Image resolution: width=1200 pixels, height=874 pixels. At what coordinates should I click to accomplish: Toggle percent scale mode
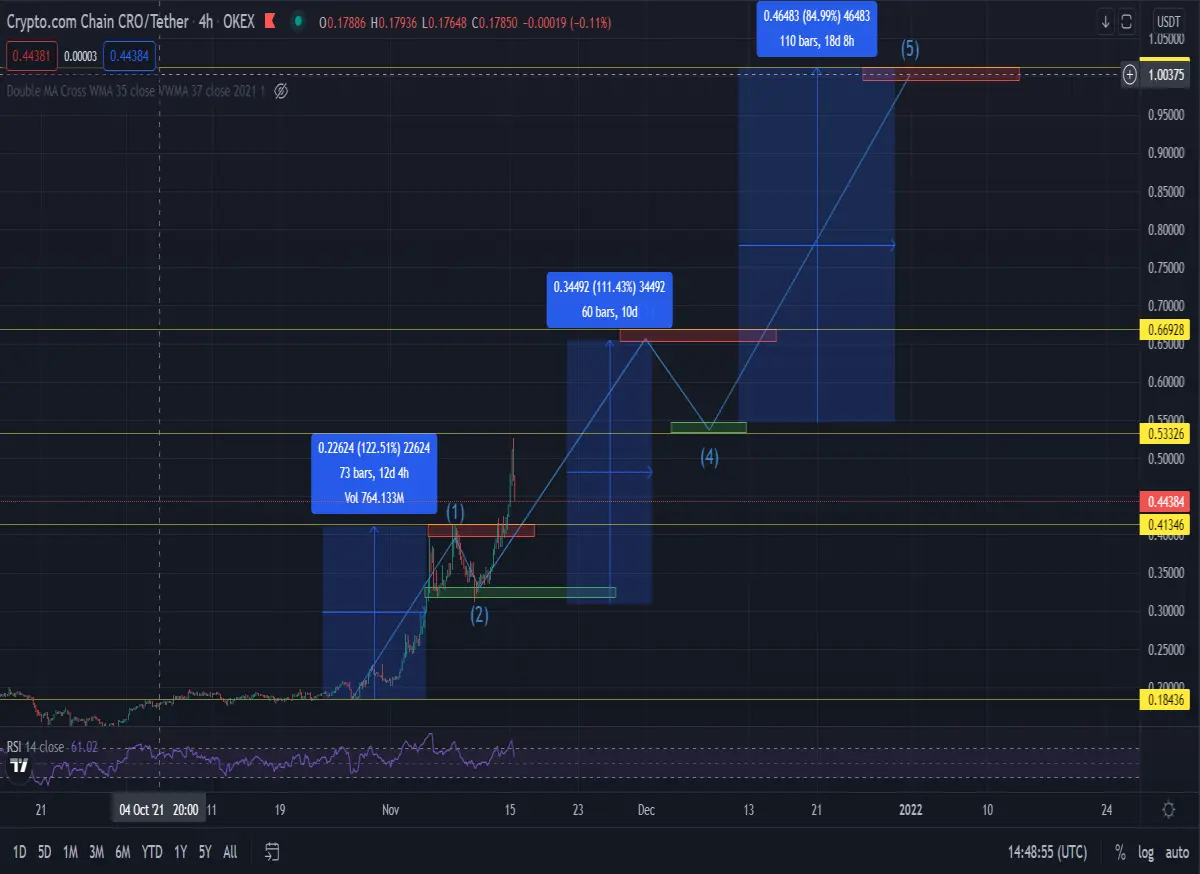pyautogui.click(x=1120, y=852)
